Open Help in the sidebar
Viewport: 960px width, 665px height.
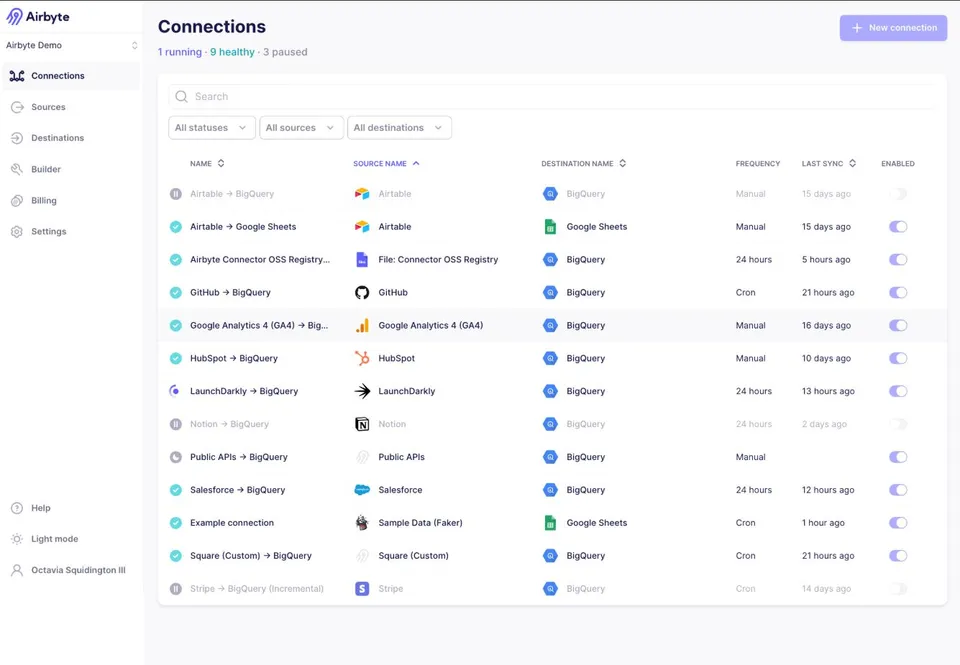click(x=72, y=508)
